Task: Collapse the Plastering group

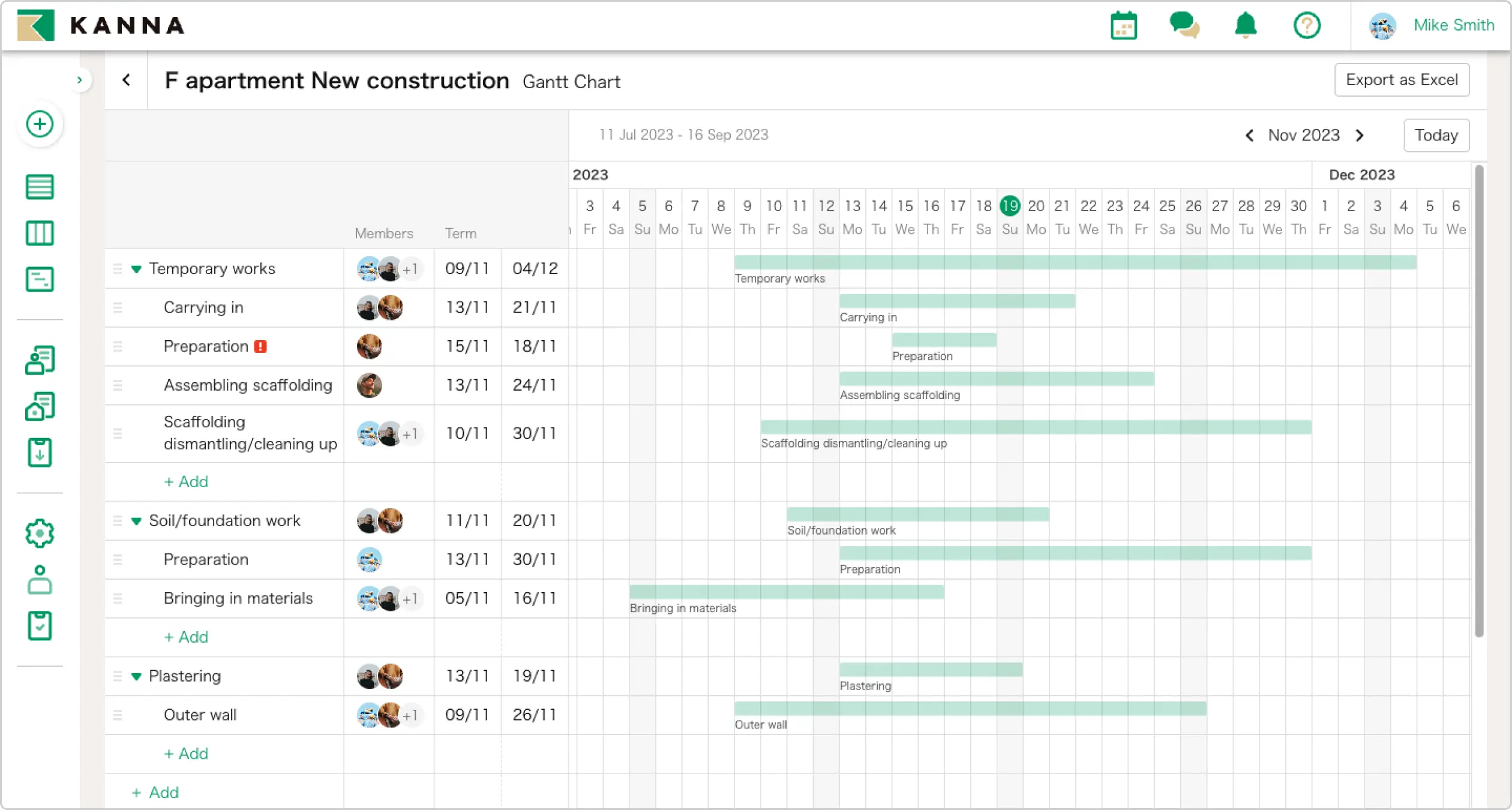Action: pyautogui.click(x=137, y=676)
